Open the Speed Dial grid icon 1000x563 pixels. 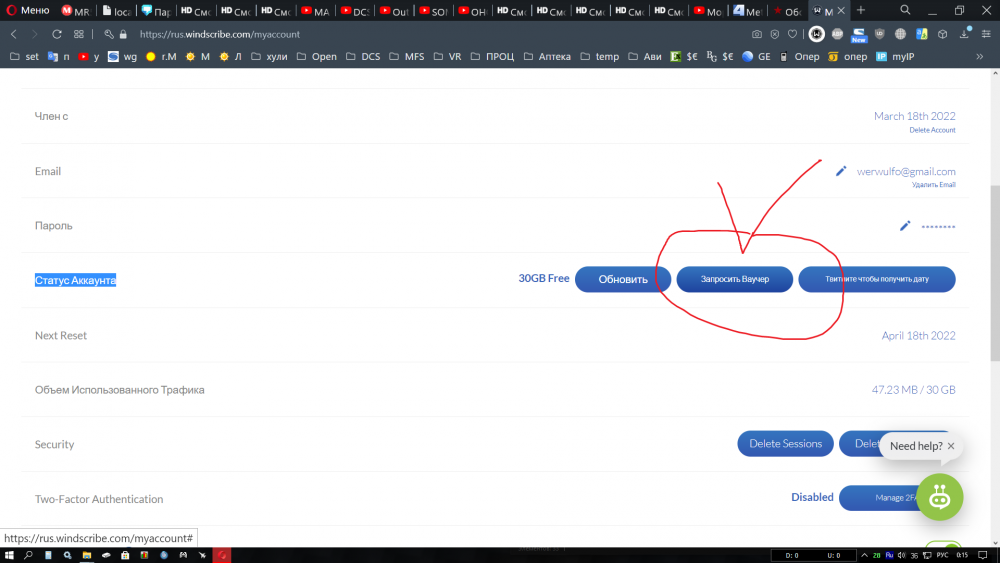(78, 34)
